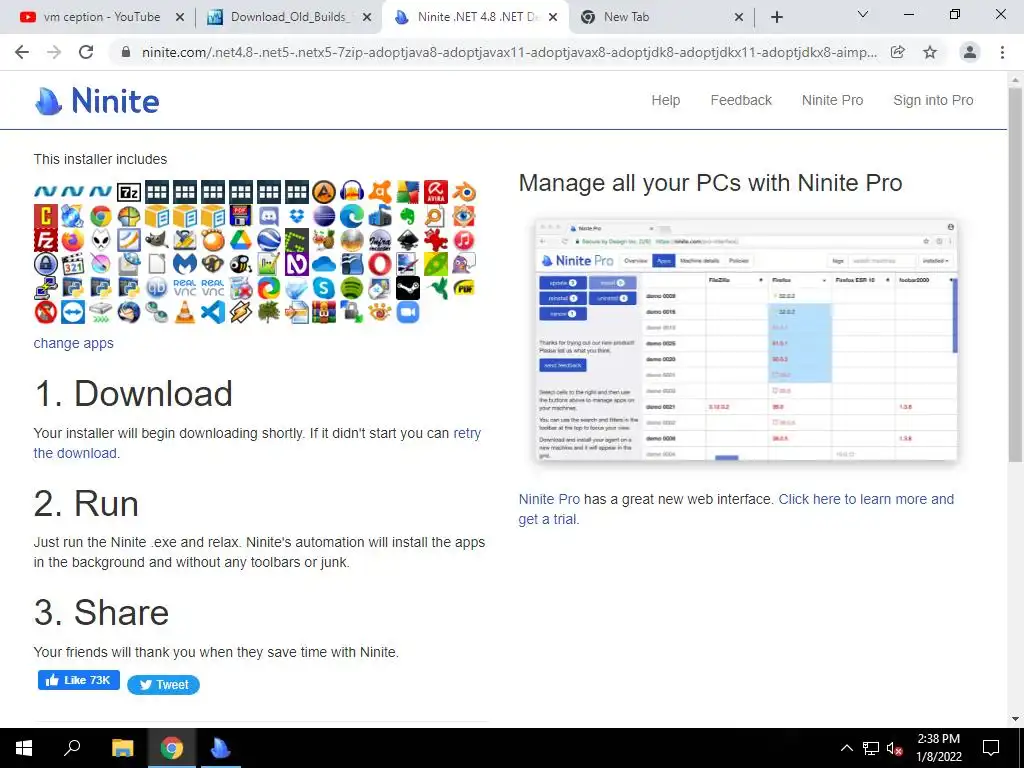Click the Steam black icon
This screenshot has width=1024, height=768.
click(x=408, y=288)
